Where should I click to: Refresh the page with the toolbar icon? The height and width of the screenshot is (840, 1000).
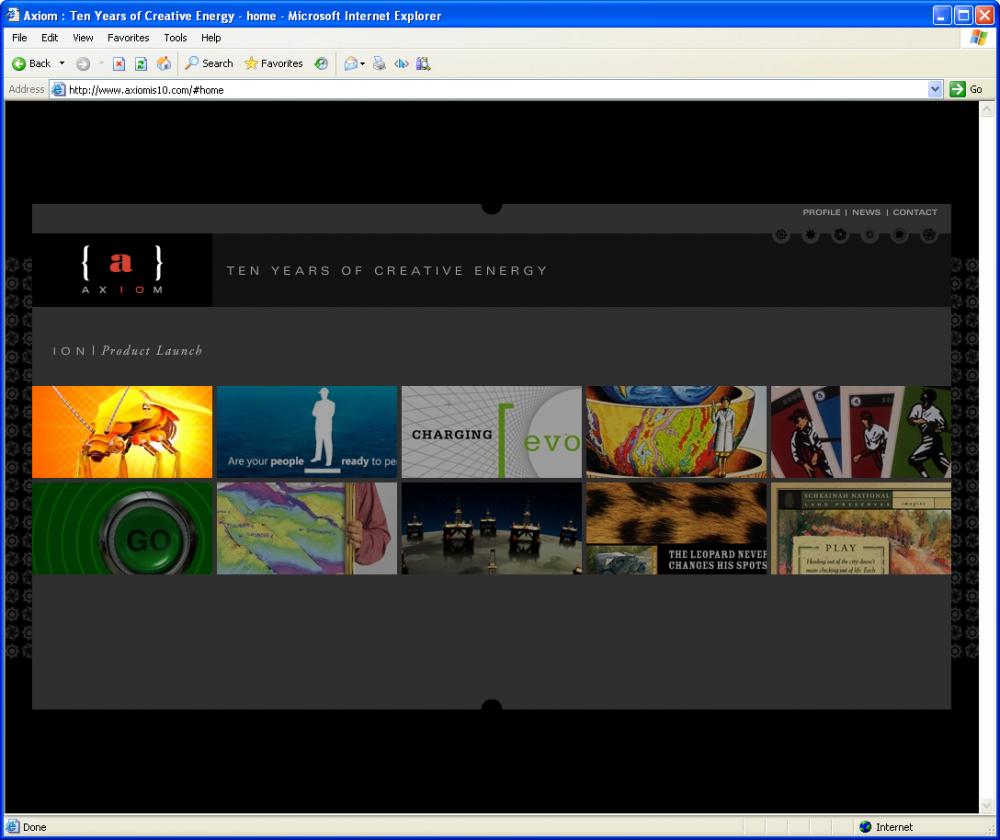[x=141, y=64]
